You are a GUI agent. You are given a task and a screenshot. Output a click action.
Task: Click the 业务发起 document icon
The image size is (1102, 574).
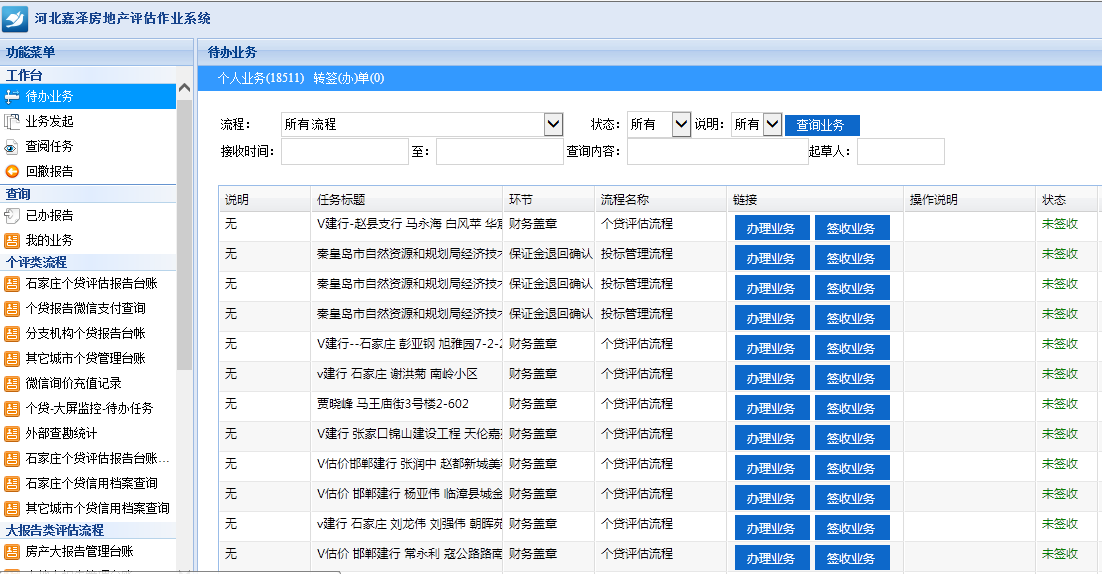tap(12, 122)
